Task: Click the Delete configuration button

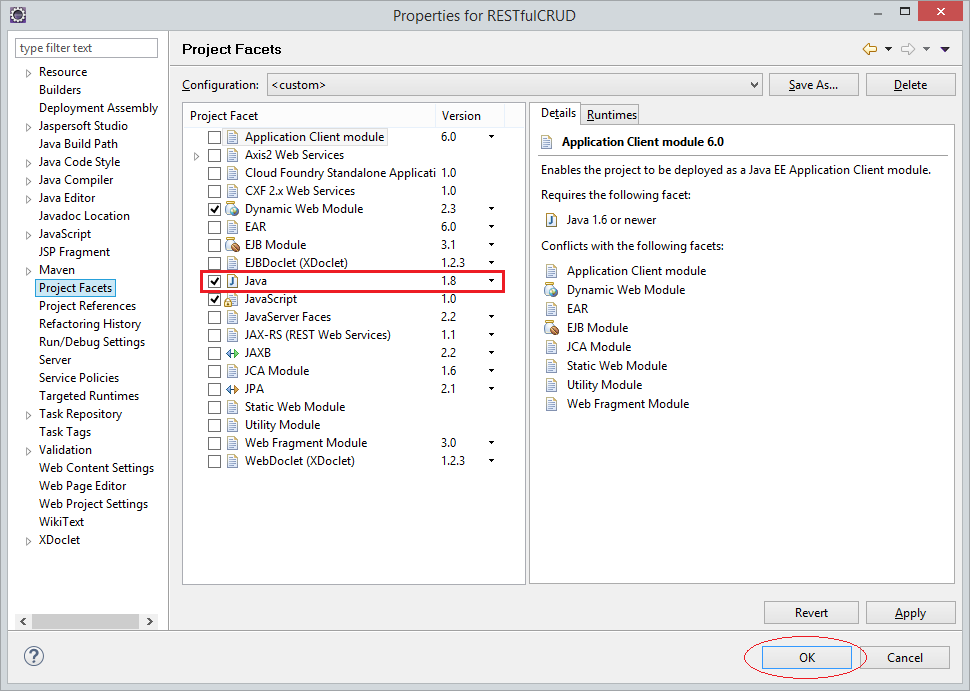Action: click(x=911, y=85)
